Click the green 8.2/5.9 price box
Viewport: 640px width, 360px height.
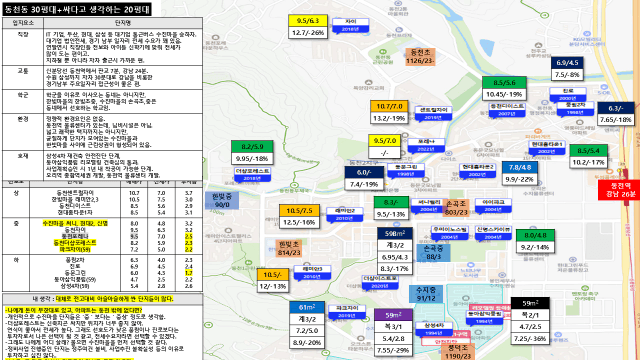pos(252,147)
